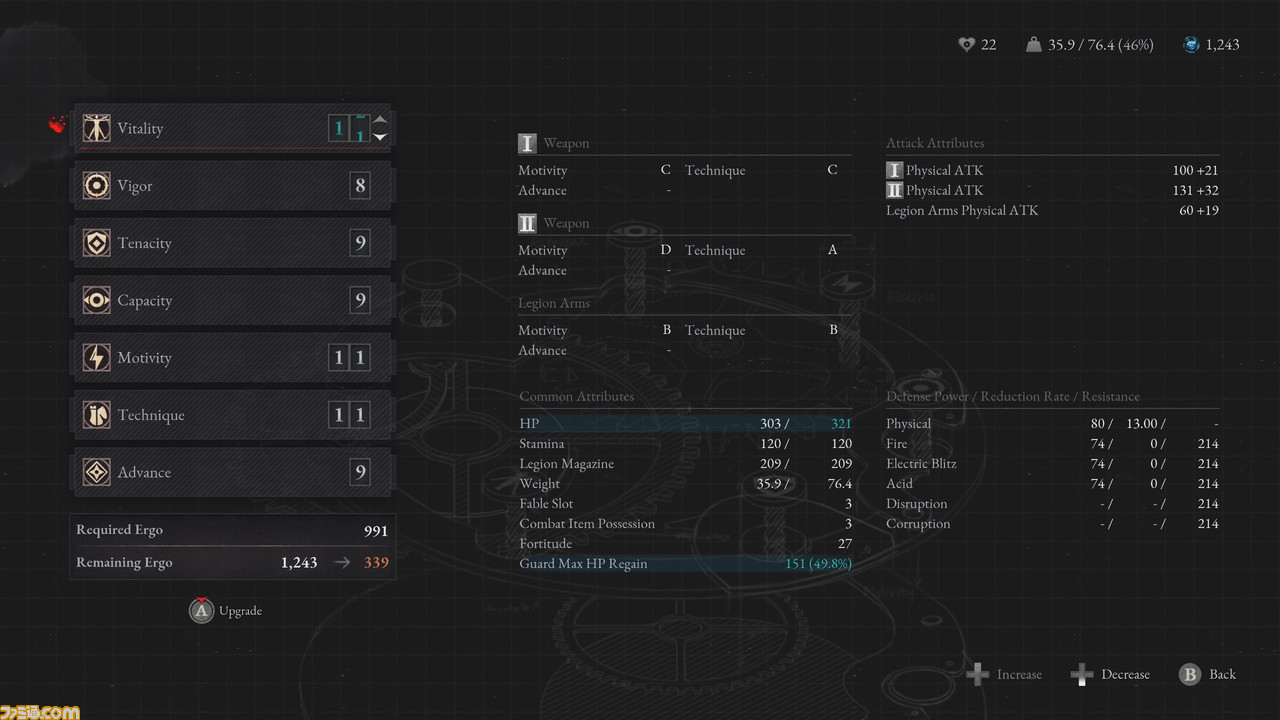The image size is (1280, 720).
Task: Click the Motivity level value 11
Action: pyautogui.click(x=349, y=358)
